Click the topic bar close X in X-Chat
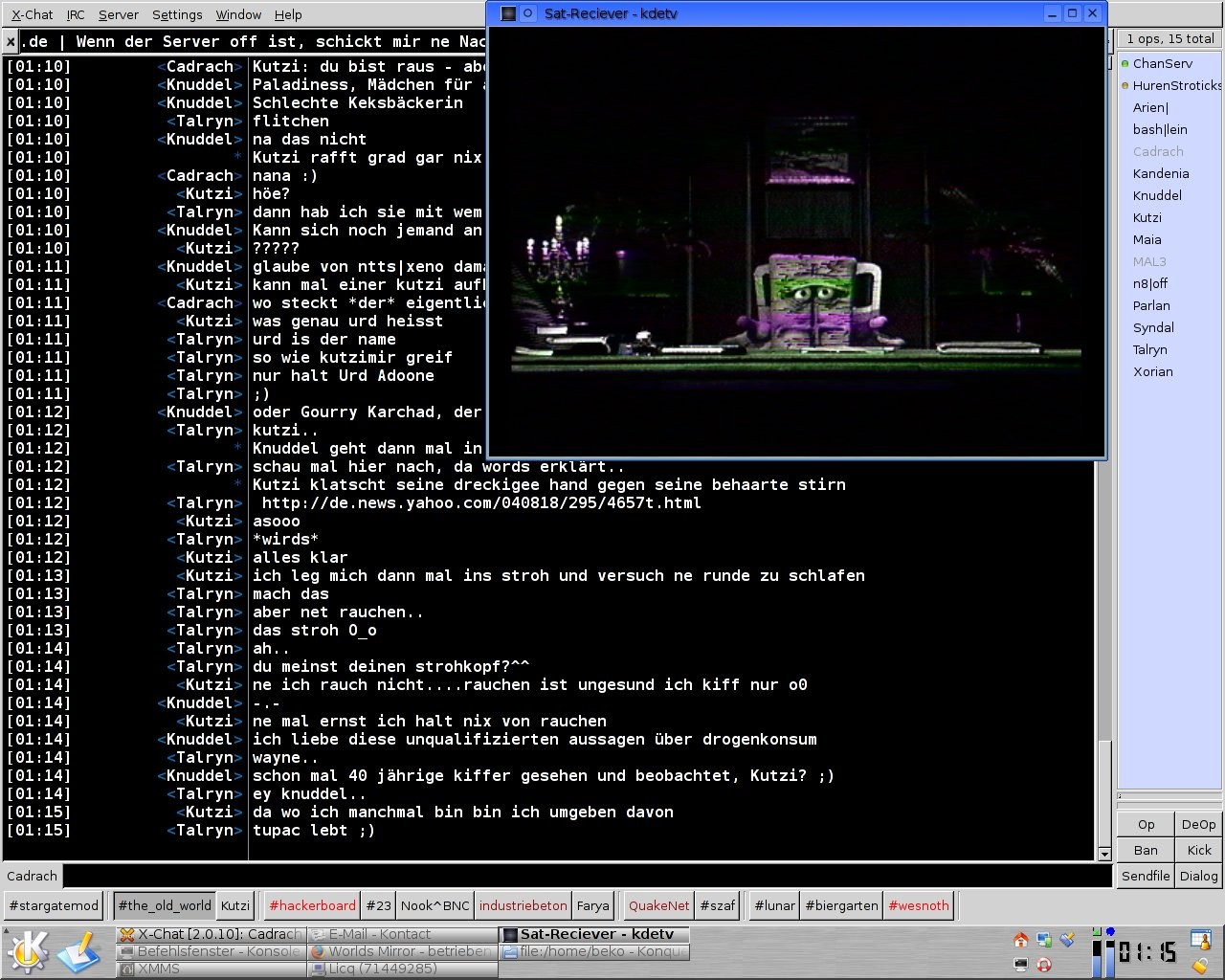 coord(11,41)
